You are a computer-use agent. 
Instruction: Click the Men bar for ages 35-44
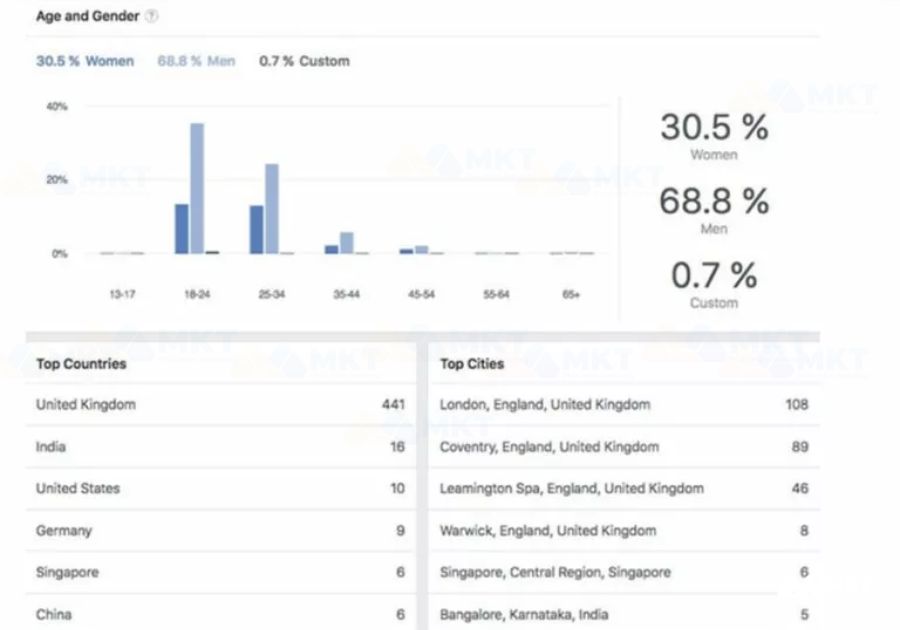pyautogui.click(x=346, y=242)
